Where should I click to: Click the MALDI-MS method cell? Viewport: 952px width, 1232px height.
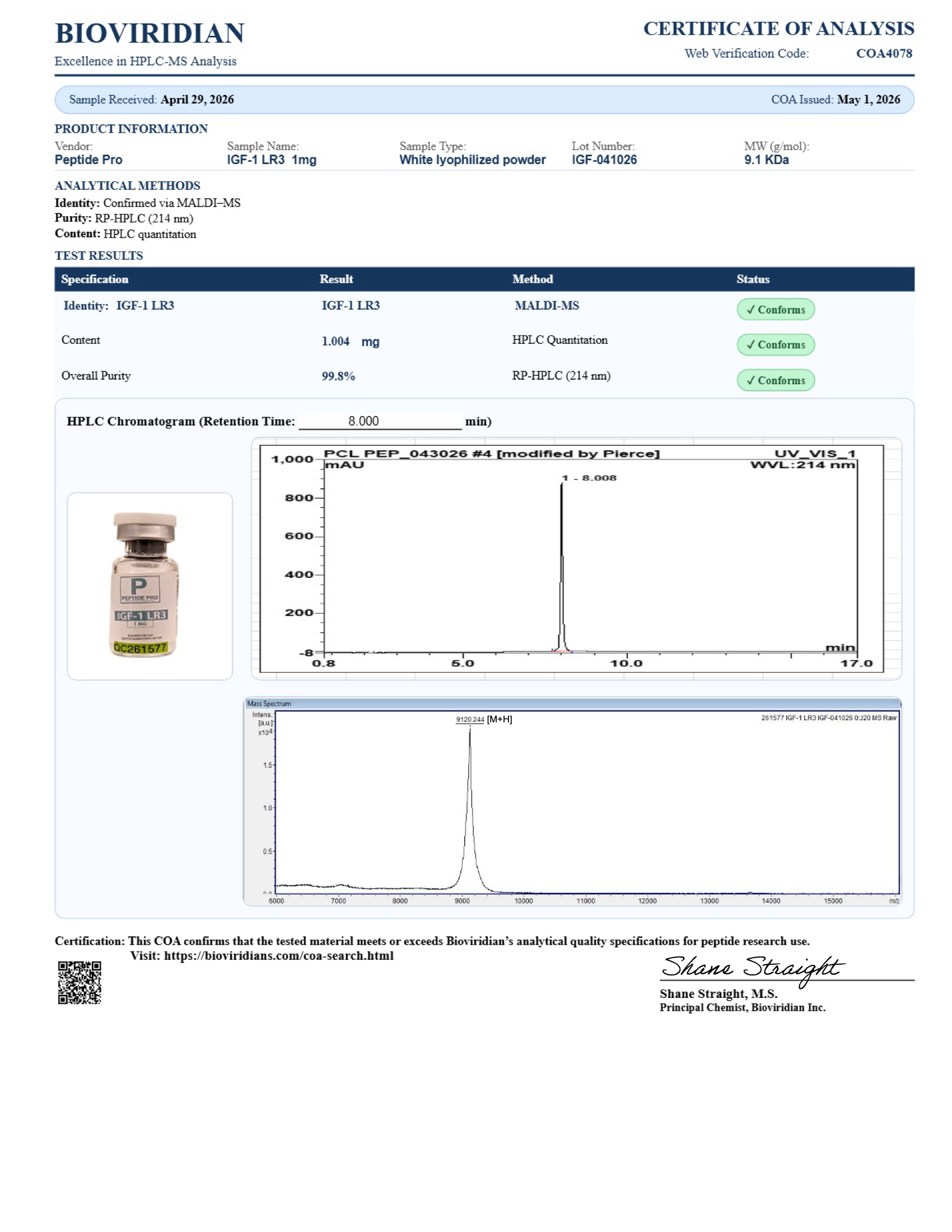[x=547, y=305]
